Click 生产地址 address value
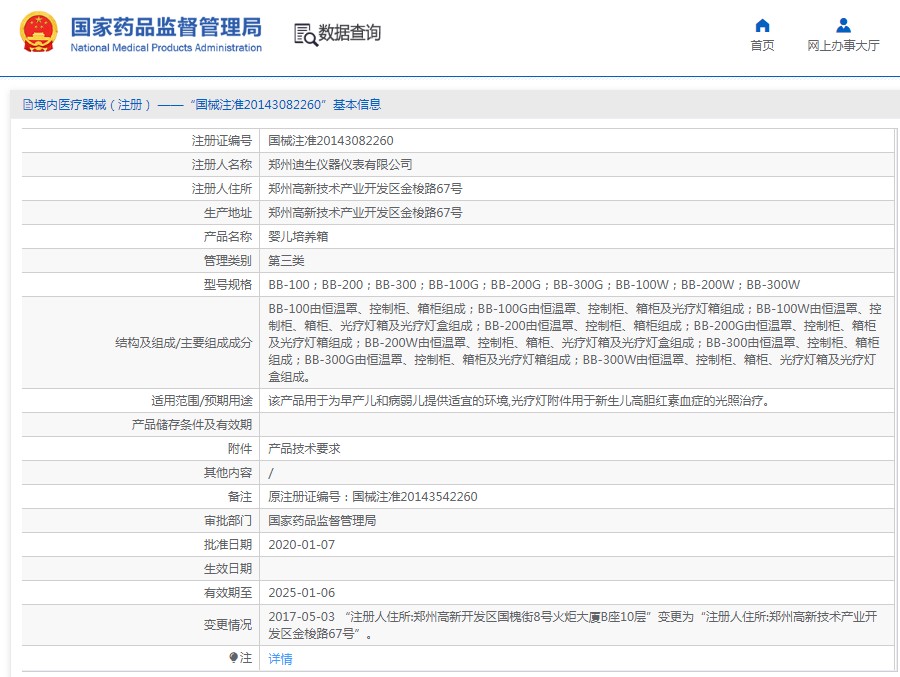Screen dimensions: 900x677 point(365,213)
